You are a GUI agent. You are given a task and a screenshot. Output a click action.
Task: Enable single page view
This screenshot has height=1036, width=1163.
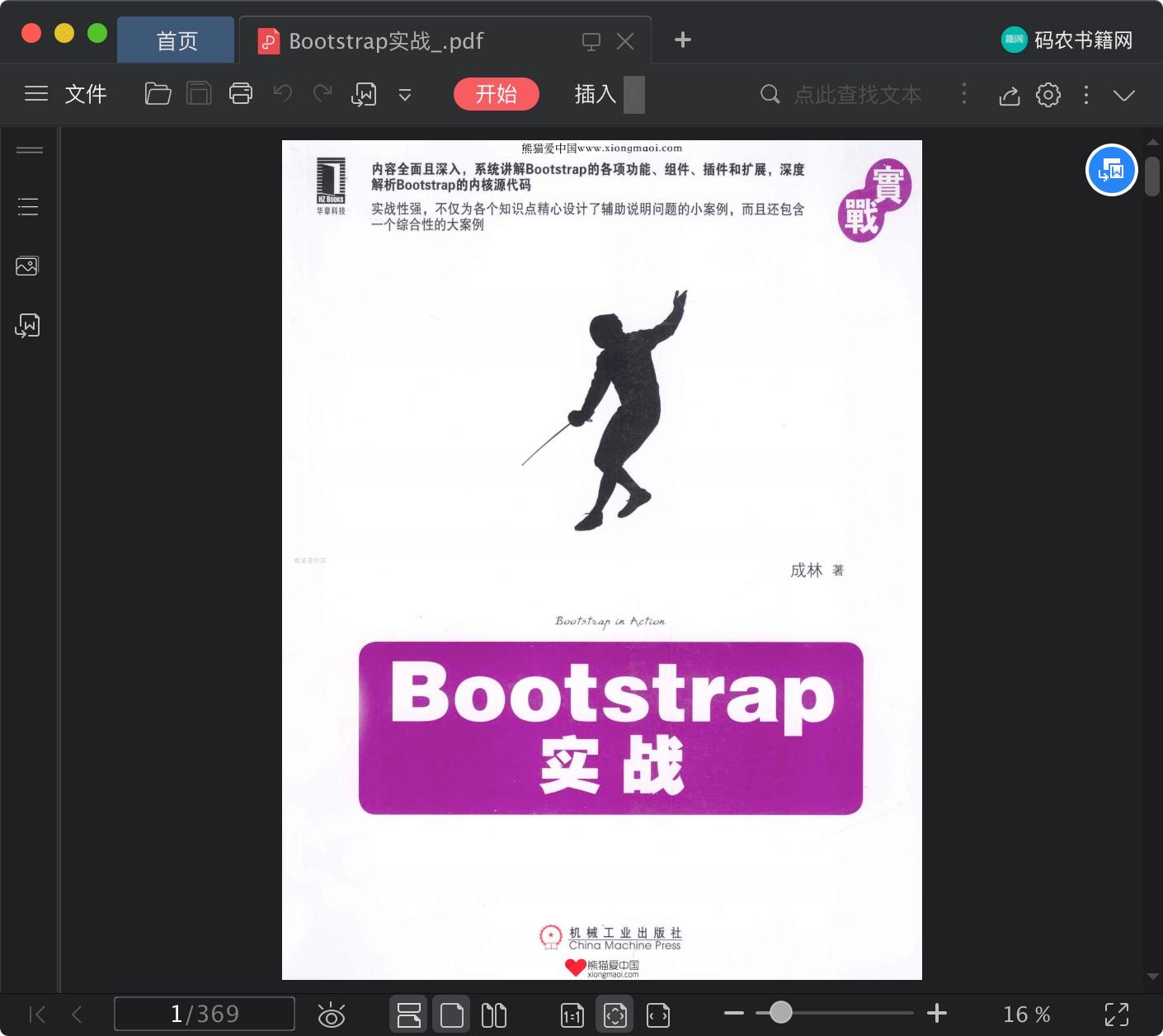[452, 1015]
